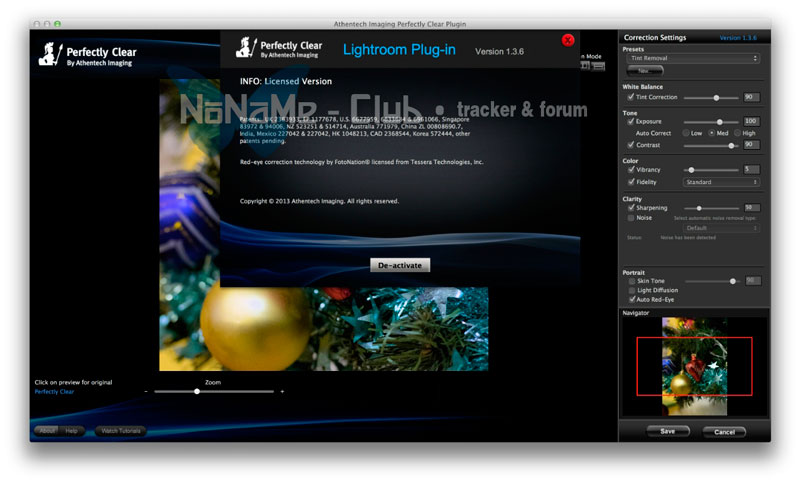Open the Fidelity Standard dropdown
This screenshot has width=800, height=482.
[x=721, y=182]
